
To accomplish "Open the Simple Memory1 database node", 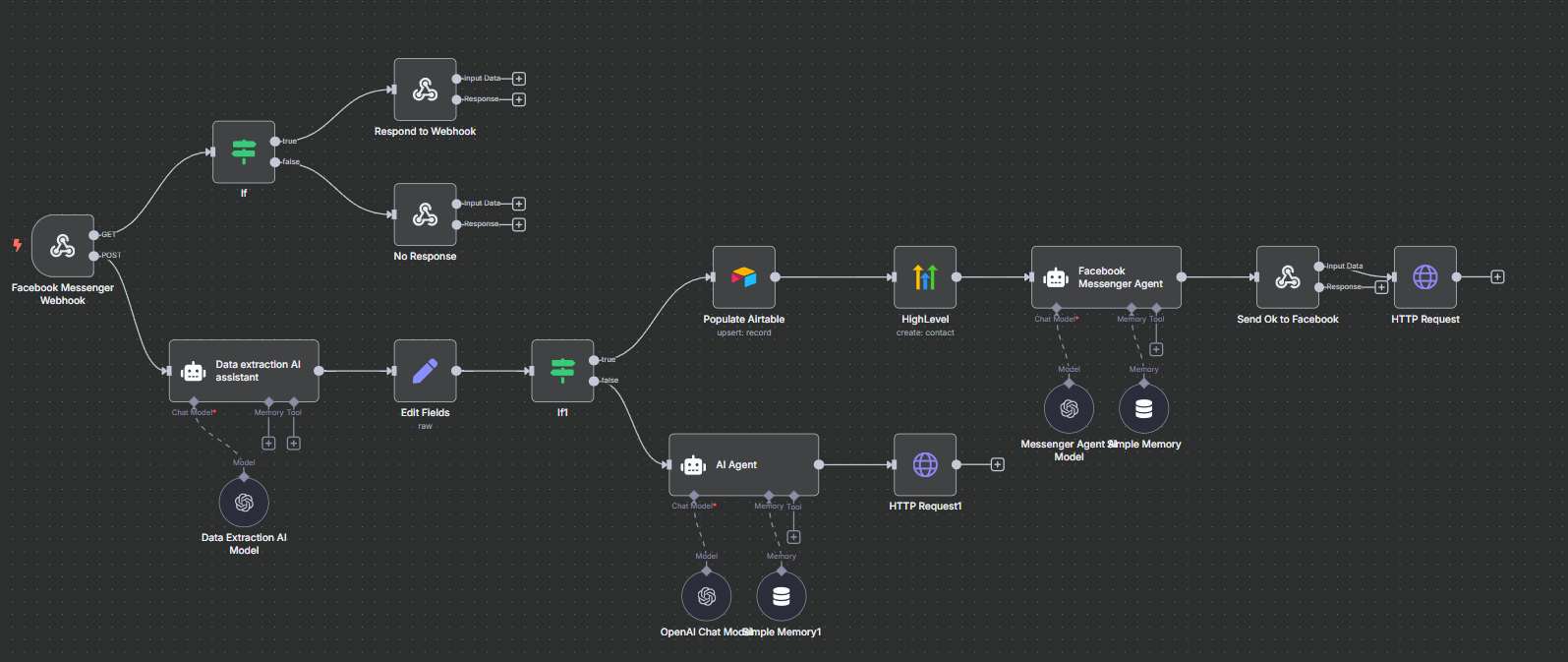I will point(782,597).
